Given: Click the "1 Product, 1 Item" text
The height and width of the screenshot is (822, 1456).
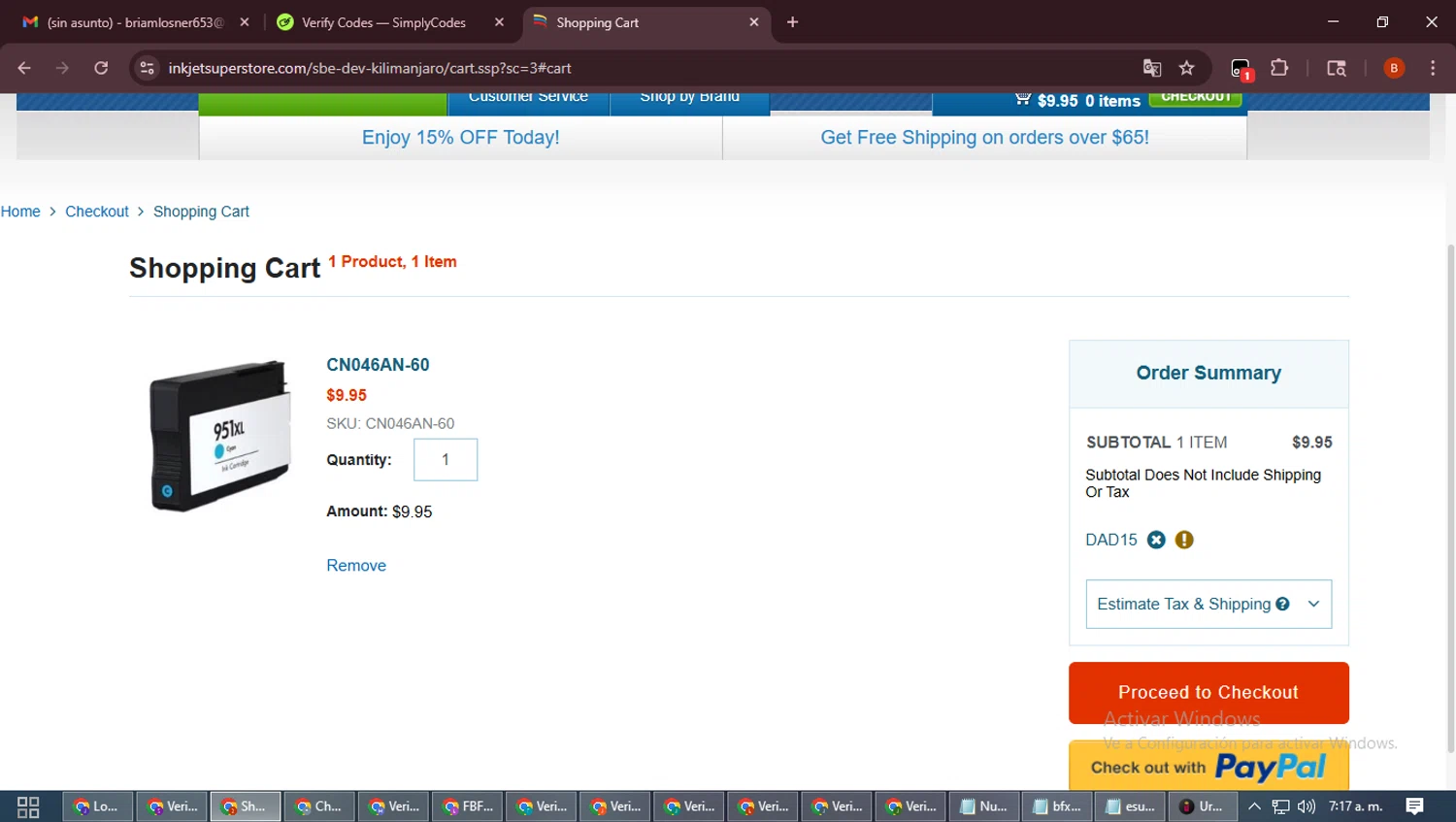Looking at the screenshot, I should pyautogui.click(x=392, y=262).
